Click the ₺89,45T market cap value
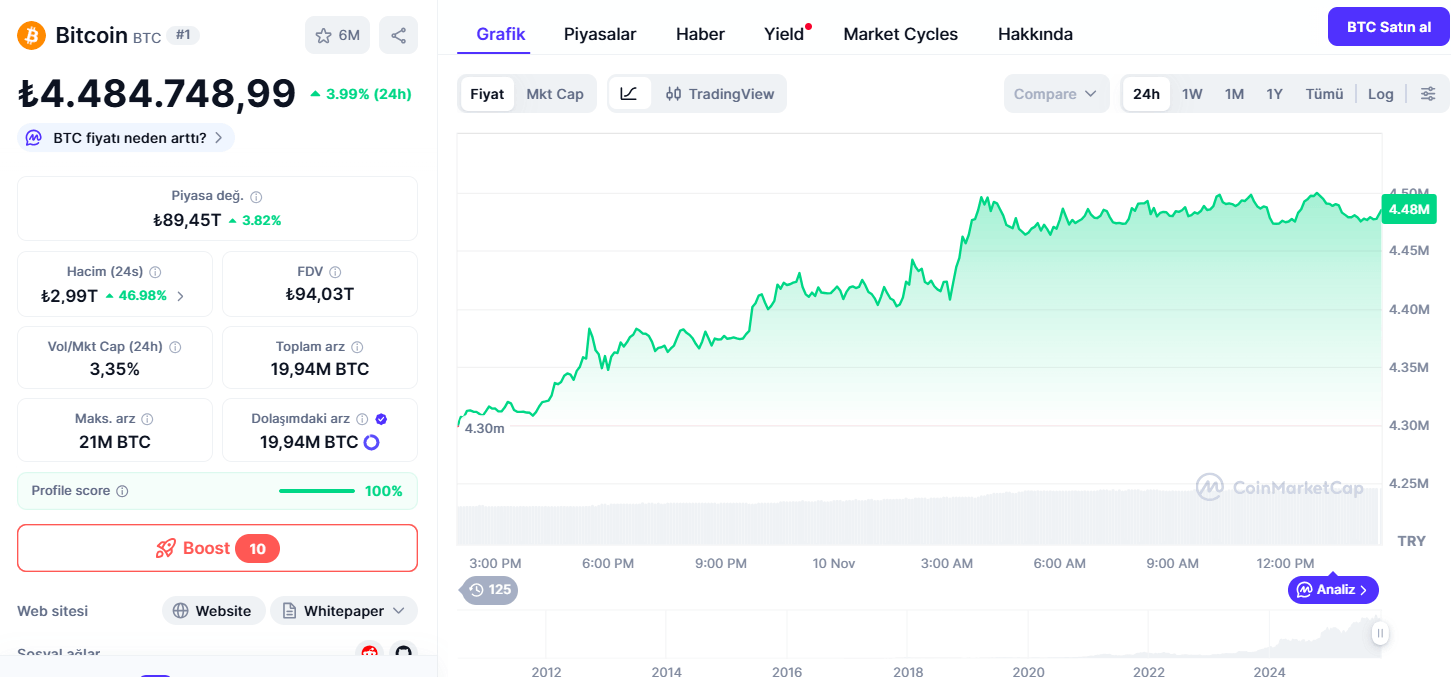This screenshot has width=1451, height=677. click(187, 220)
